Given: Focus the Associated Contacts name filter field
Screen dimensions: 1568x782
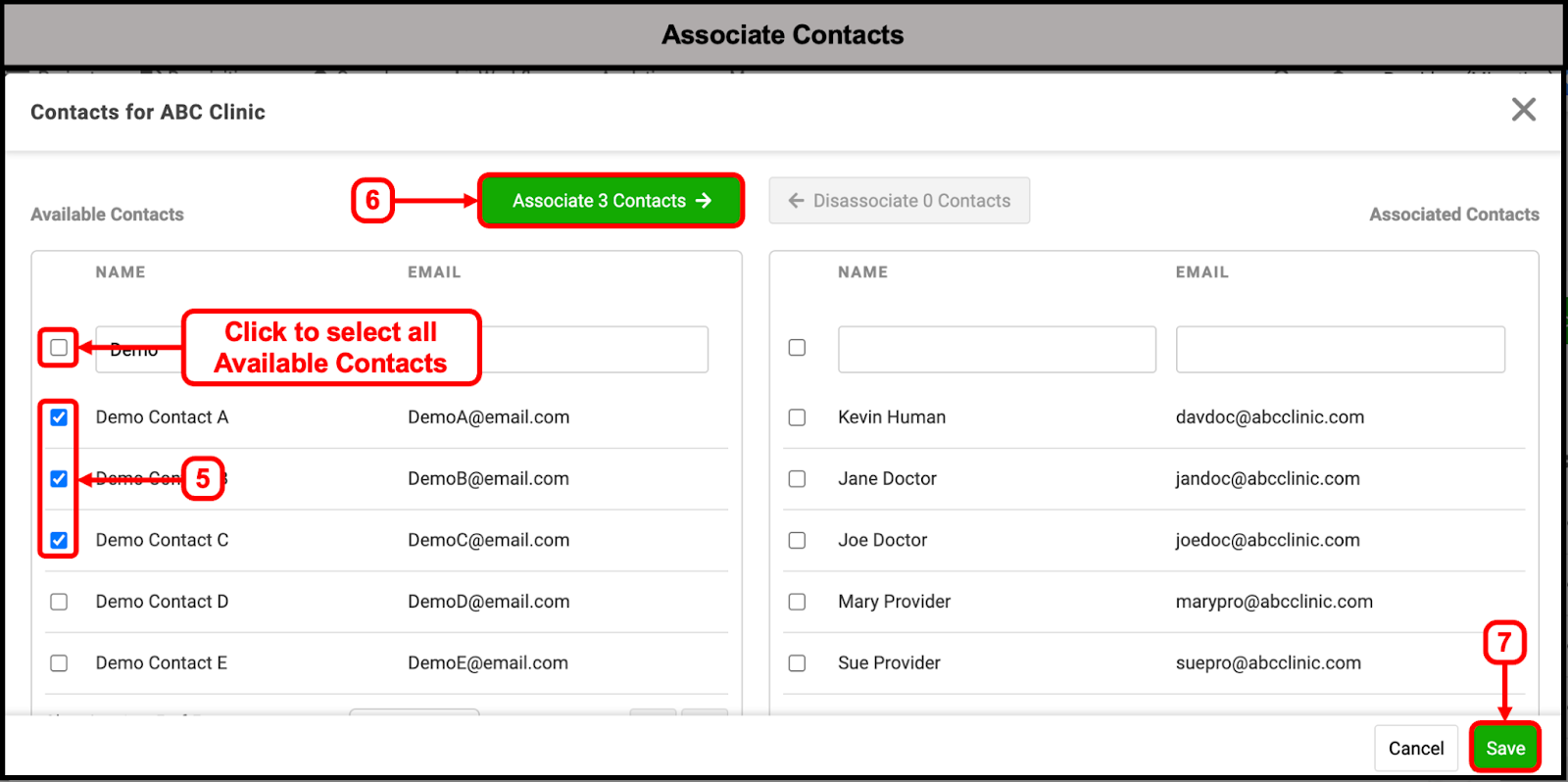Looking at the screenshot, I should (x=997, y=350).
